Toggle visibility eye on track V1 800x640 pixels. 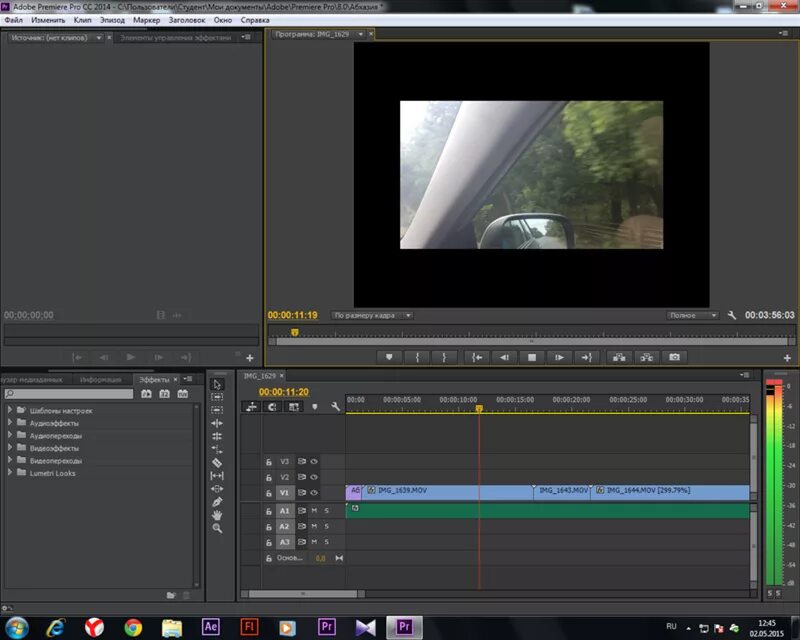[x=314, y=493]
